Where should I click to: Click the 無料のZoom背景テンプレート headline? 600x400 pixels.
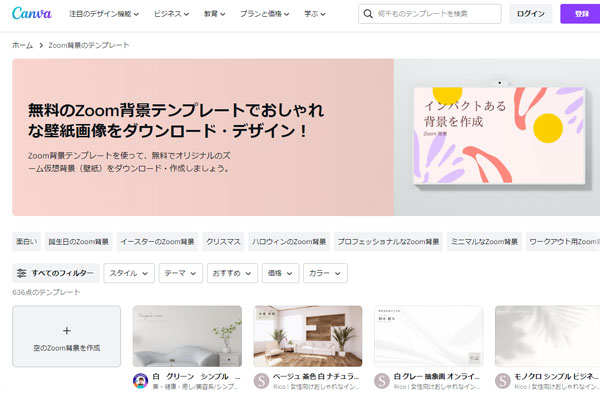176,121
